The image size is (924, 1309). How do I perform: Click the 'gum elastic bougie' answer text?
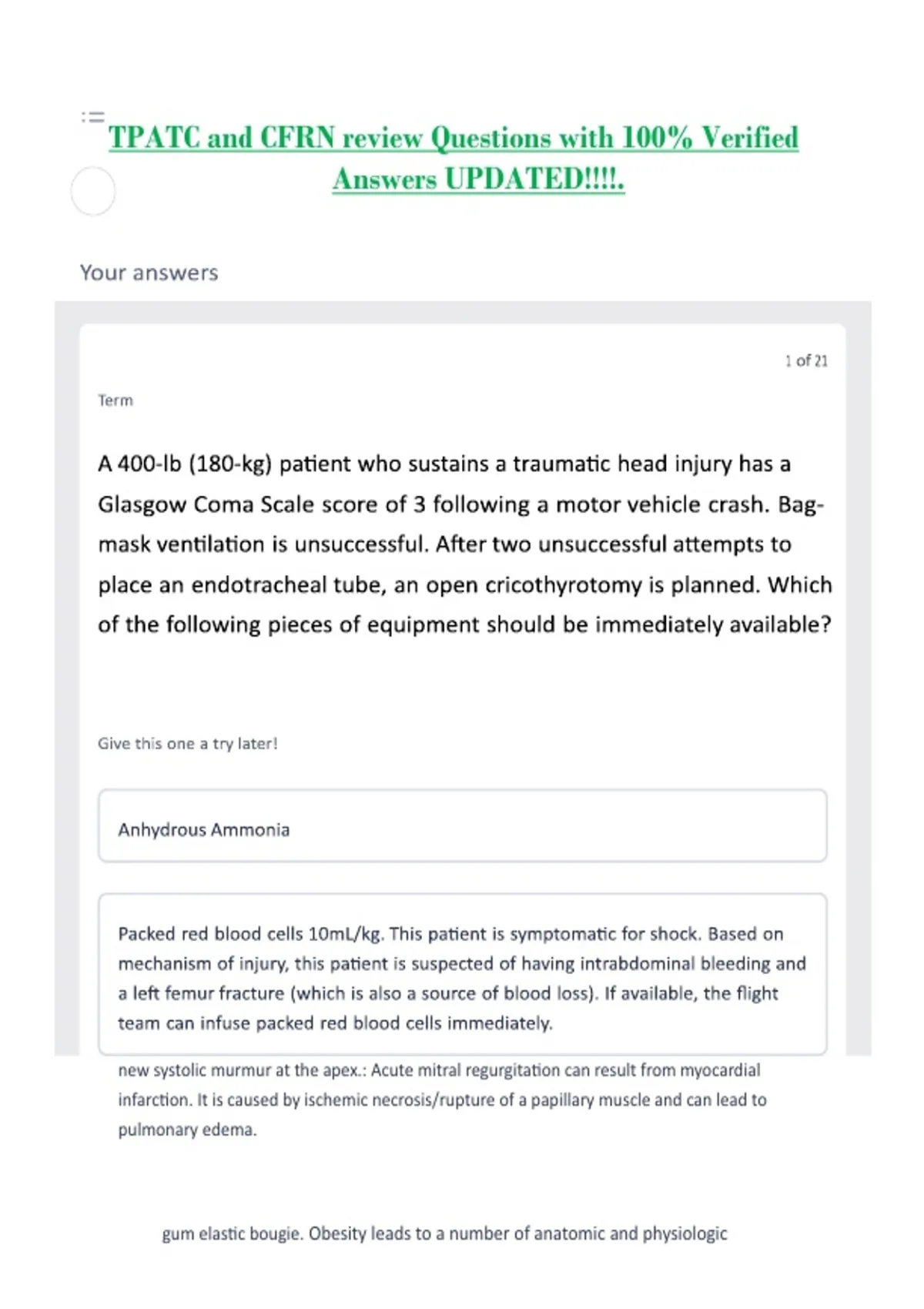tap(232, 1234)
